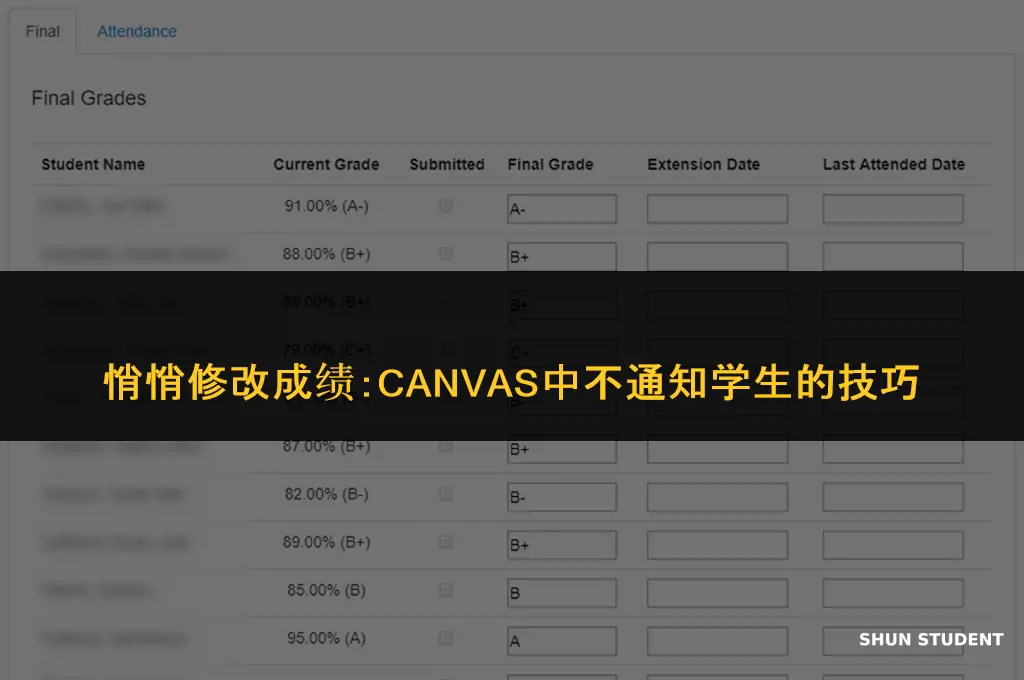
Task: Click the Final Grades heading
Action: click(89, 98)
